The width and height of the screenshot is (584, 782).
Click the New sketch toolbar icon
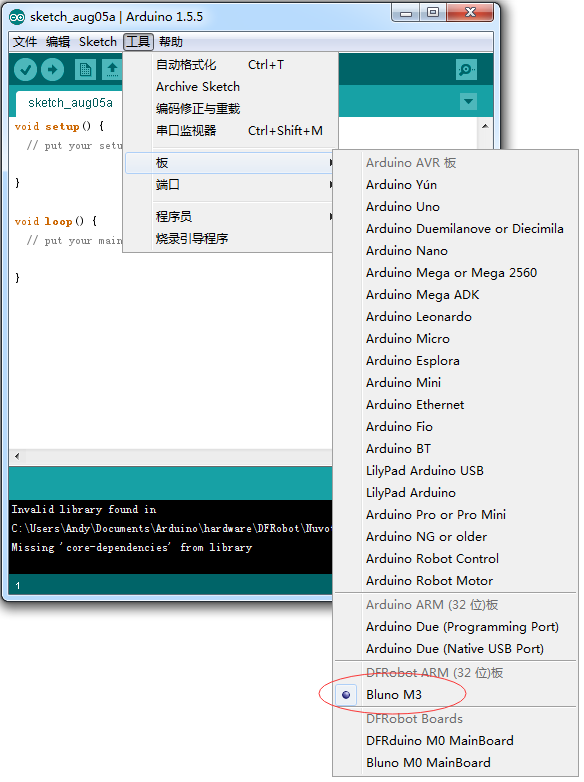85,70
